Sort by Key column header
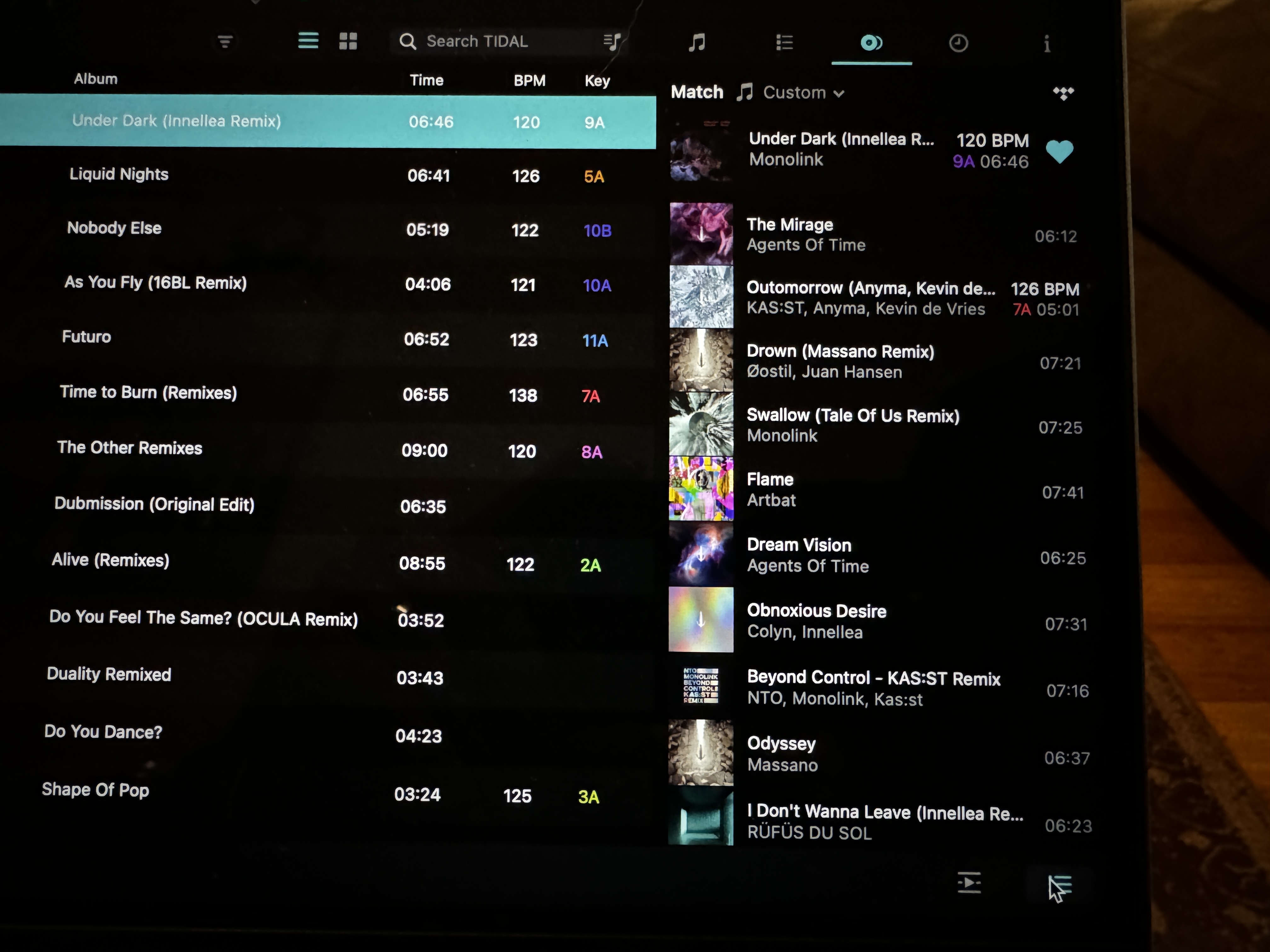This screenshot has width=1270, height=952. coord(597,81)
